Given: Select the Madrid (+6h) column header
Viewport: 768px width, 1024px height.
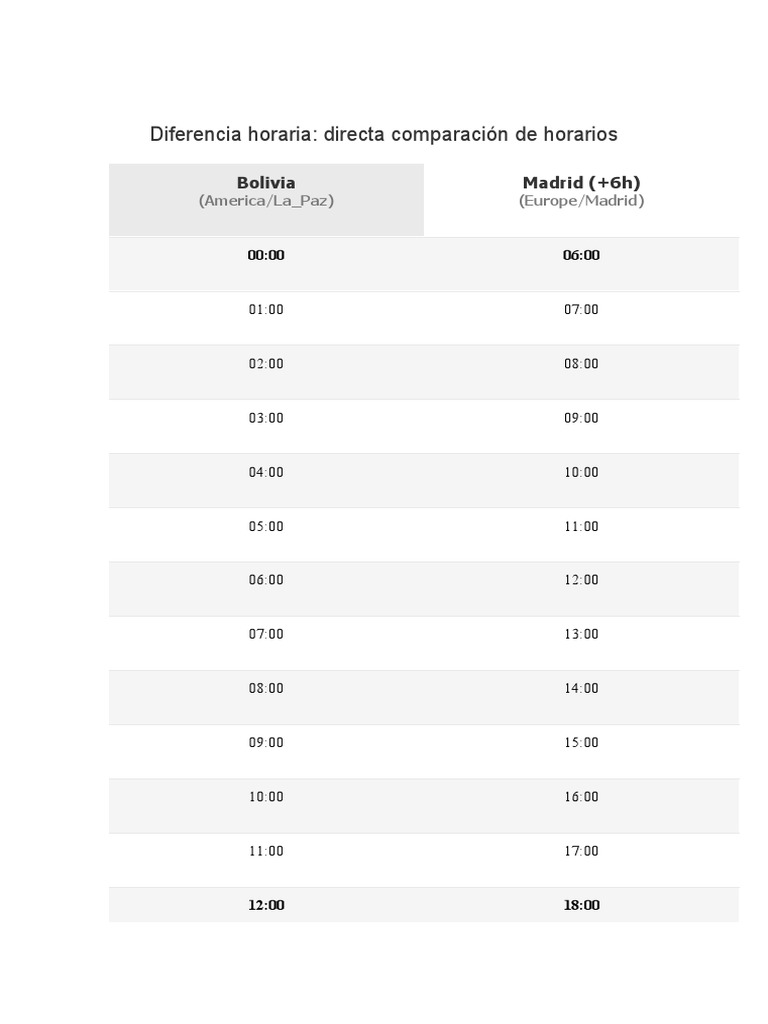Looking at the screenshot, I should click(581, 183).
